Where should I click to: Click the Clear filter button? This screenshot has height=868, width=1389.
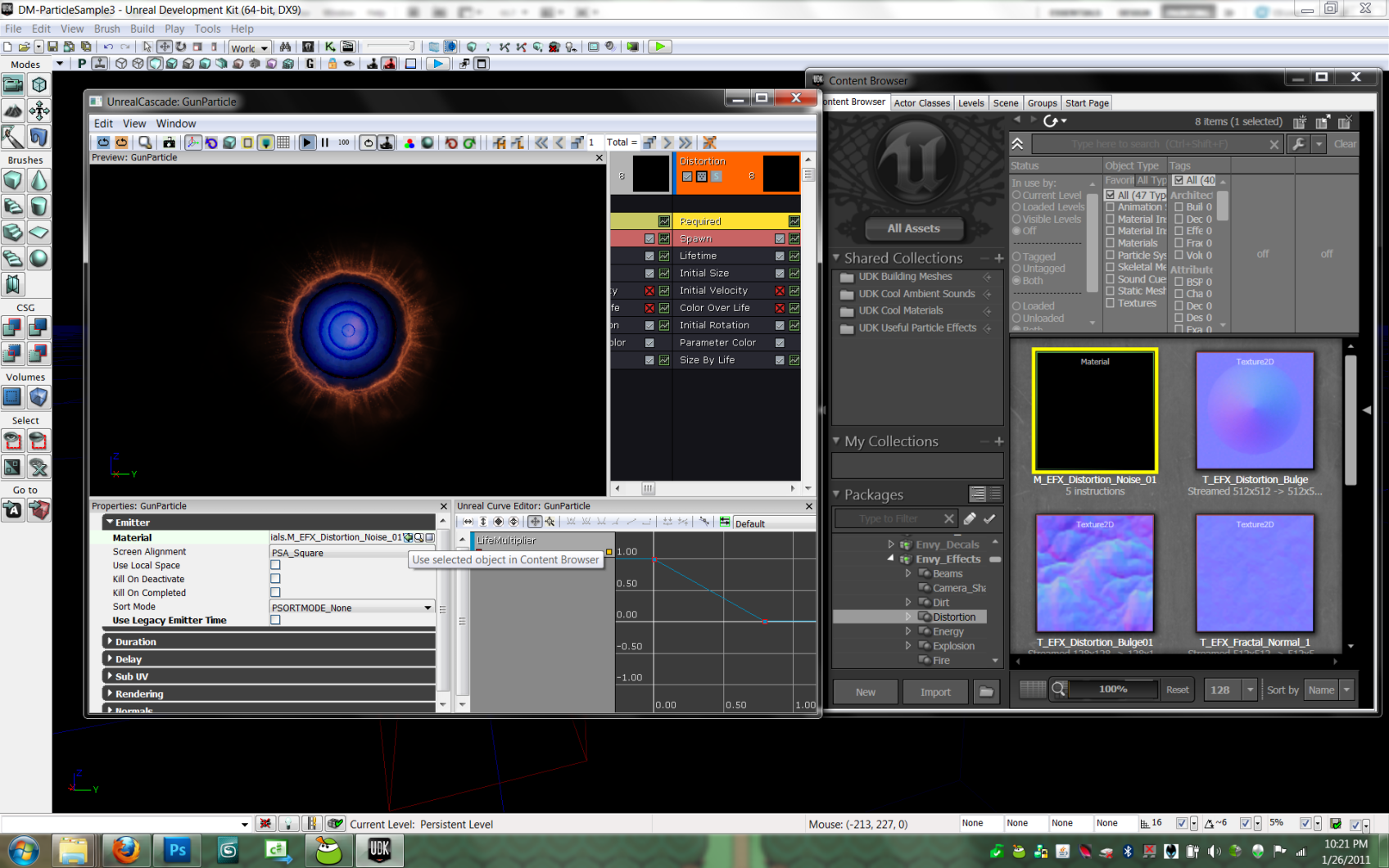point(1345,144)
